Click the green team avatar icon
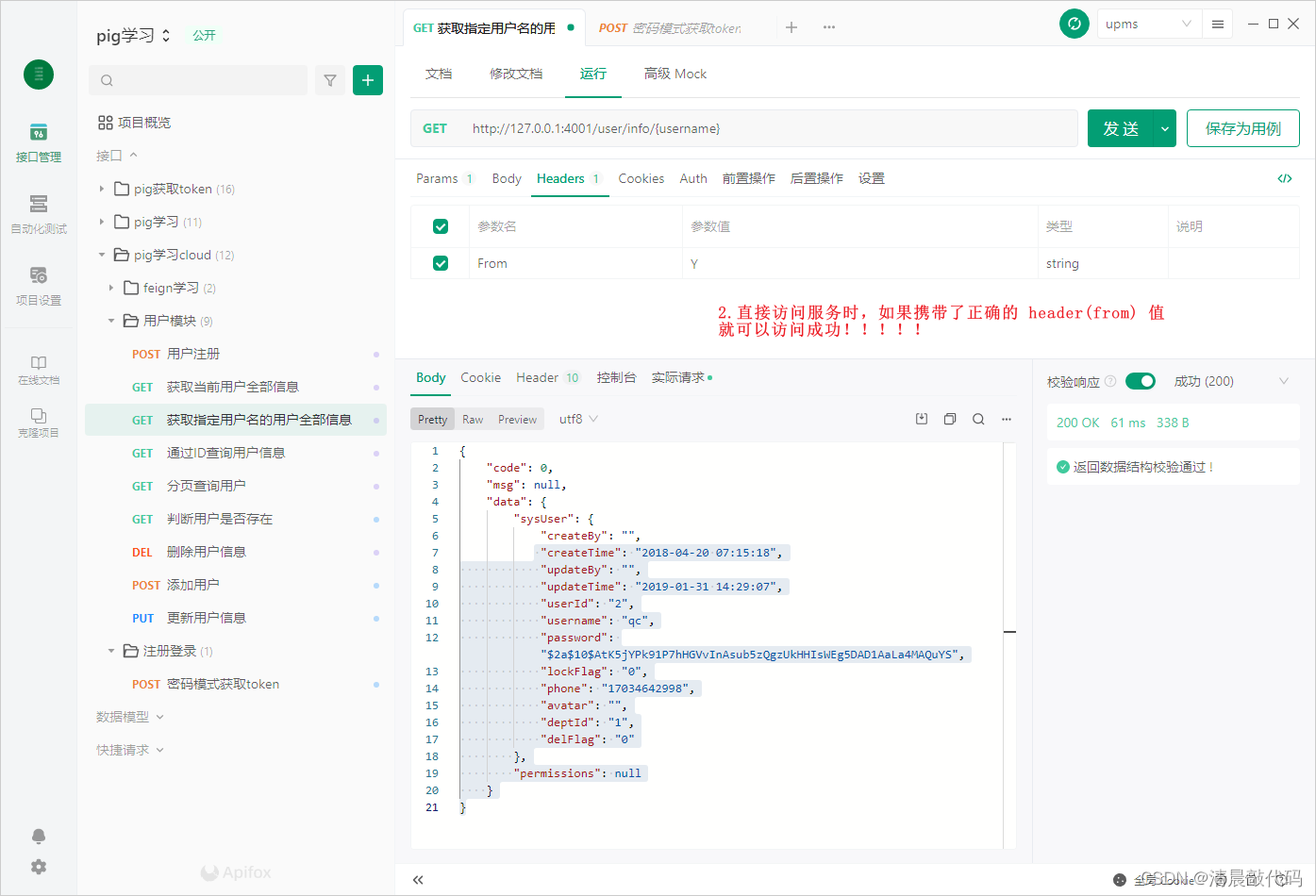 (x=39, y=75)
